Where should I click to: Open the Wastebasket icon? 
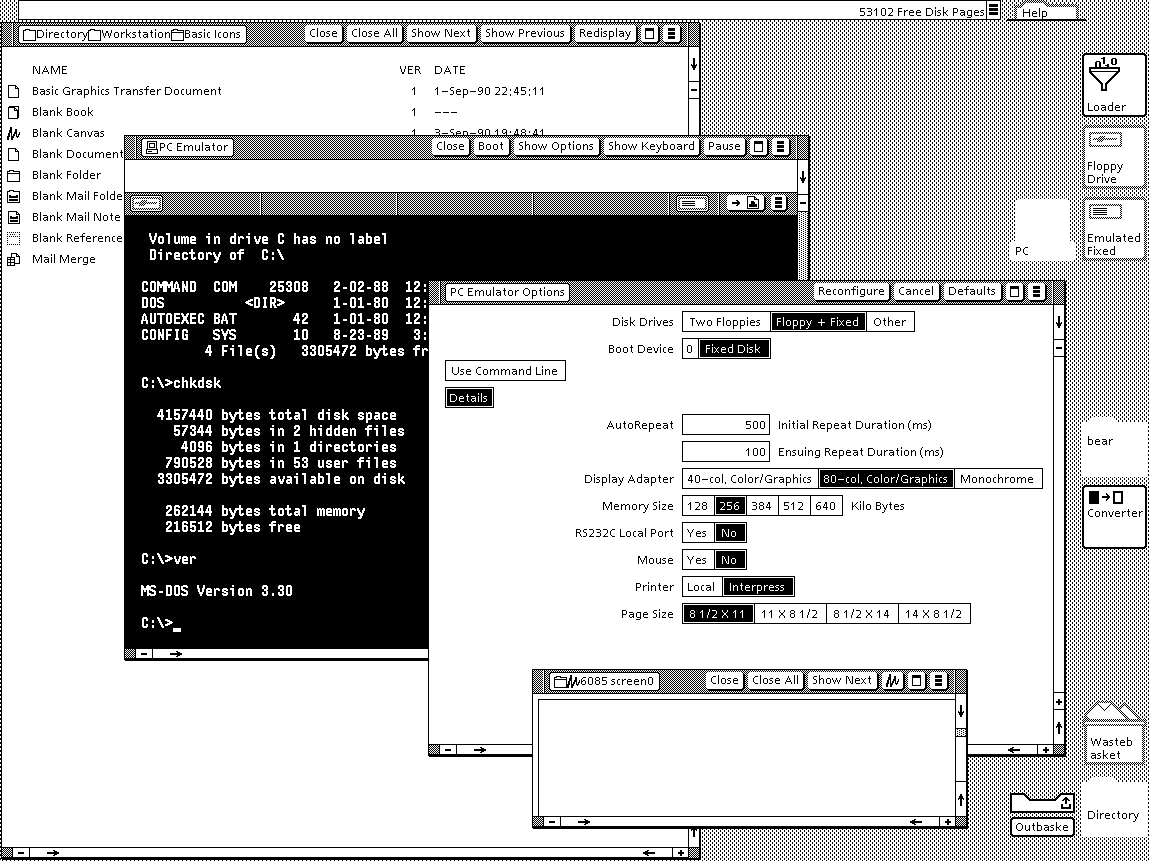click(1113, 735)
